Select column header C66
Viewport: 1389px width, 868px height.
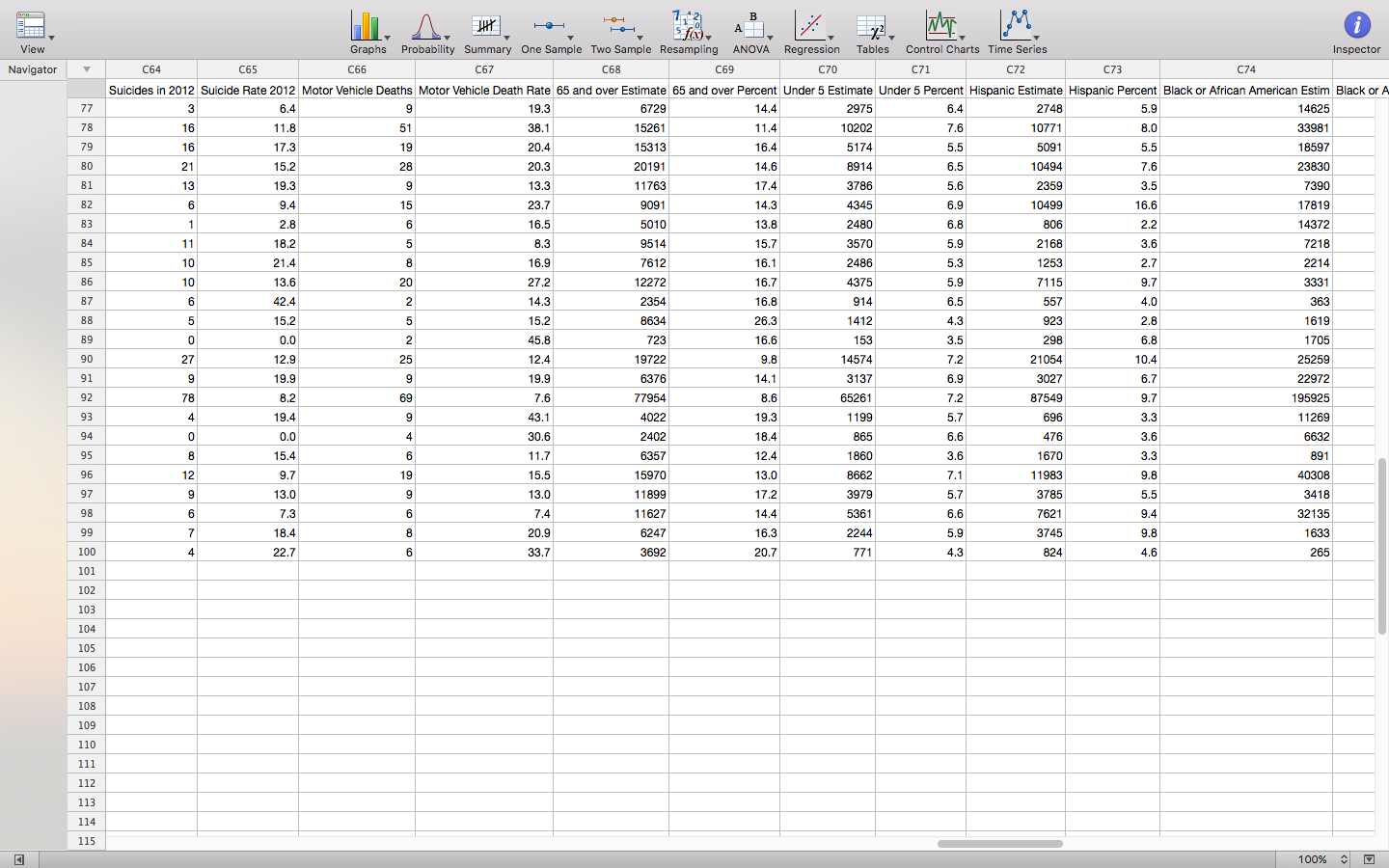[357, 69]
